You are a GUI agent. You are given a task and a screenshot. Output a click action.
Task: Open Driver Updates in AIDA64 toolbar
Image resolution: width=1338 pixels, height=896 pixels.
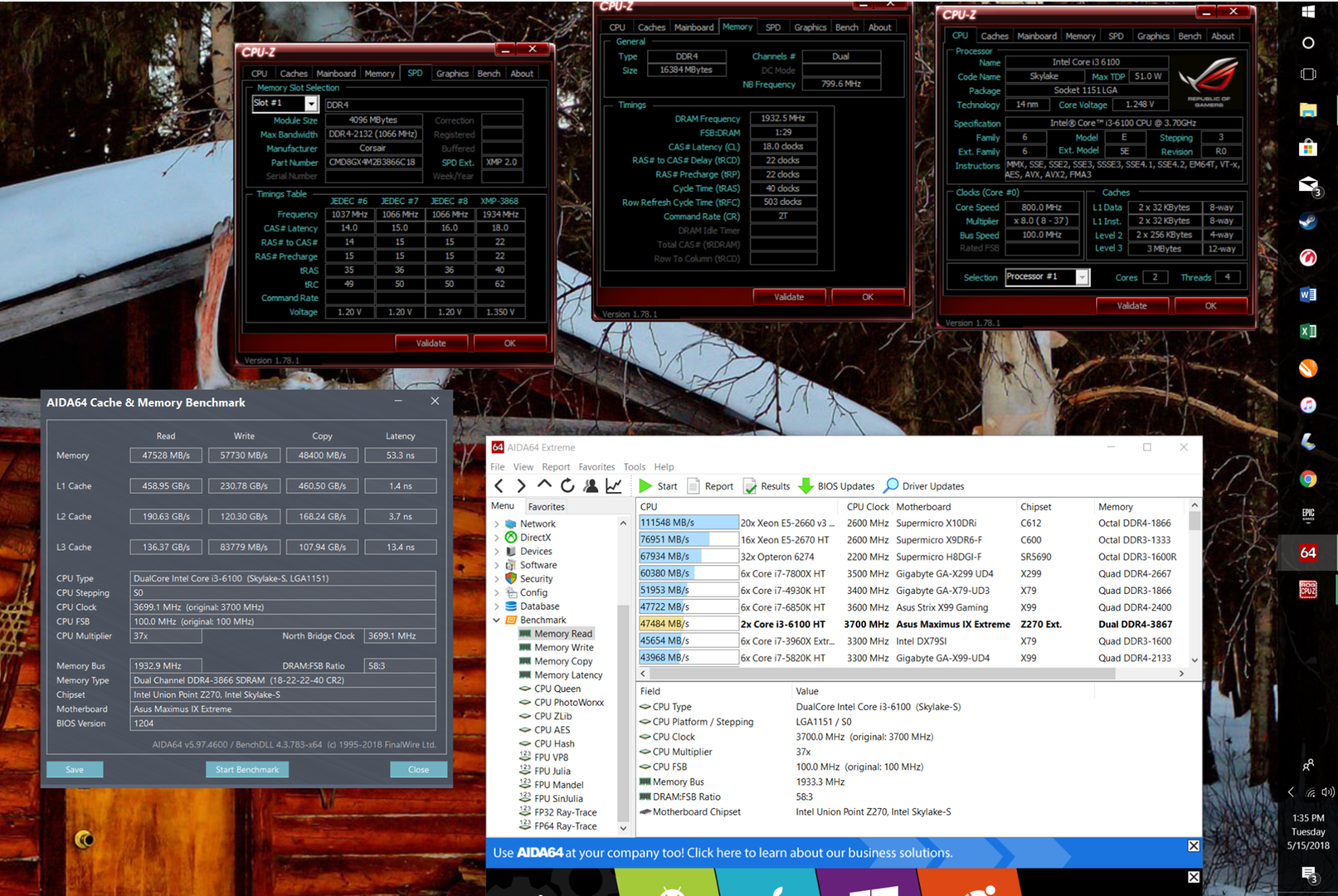coord(924,486)
